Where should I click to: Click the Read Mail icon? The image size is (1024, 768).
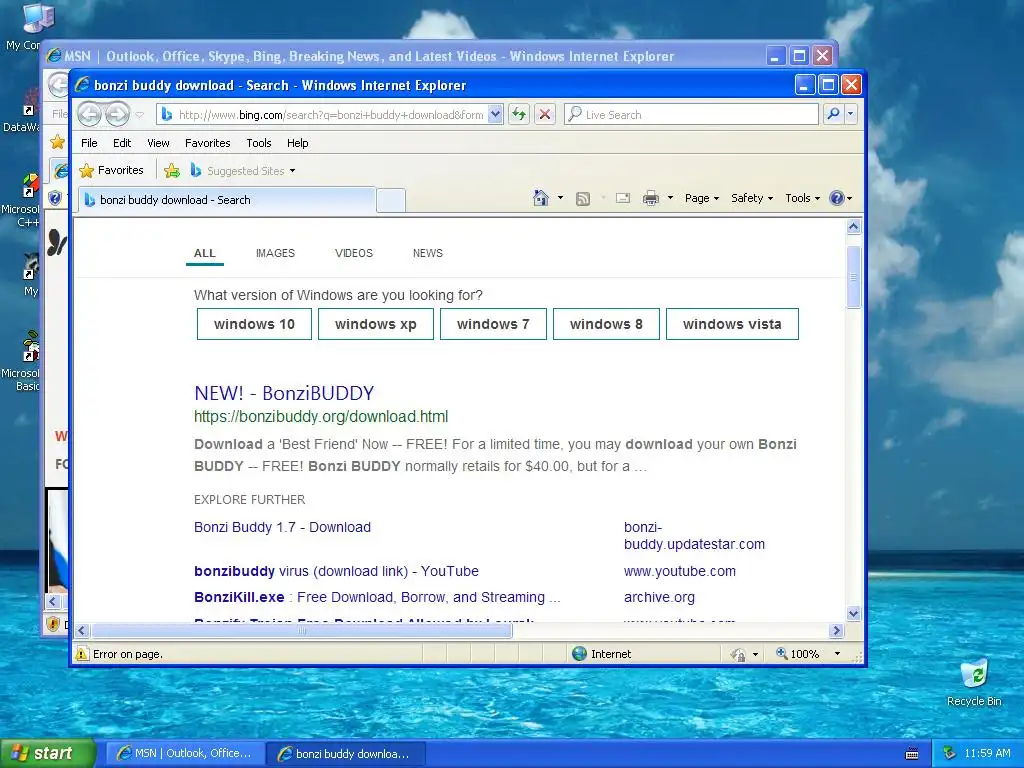coord(623,198)
